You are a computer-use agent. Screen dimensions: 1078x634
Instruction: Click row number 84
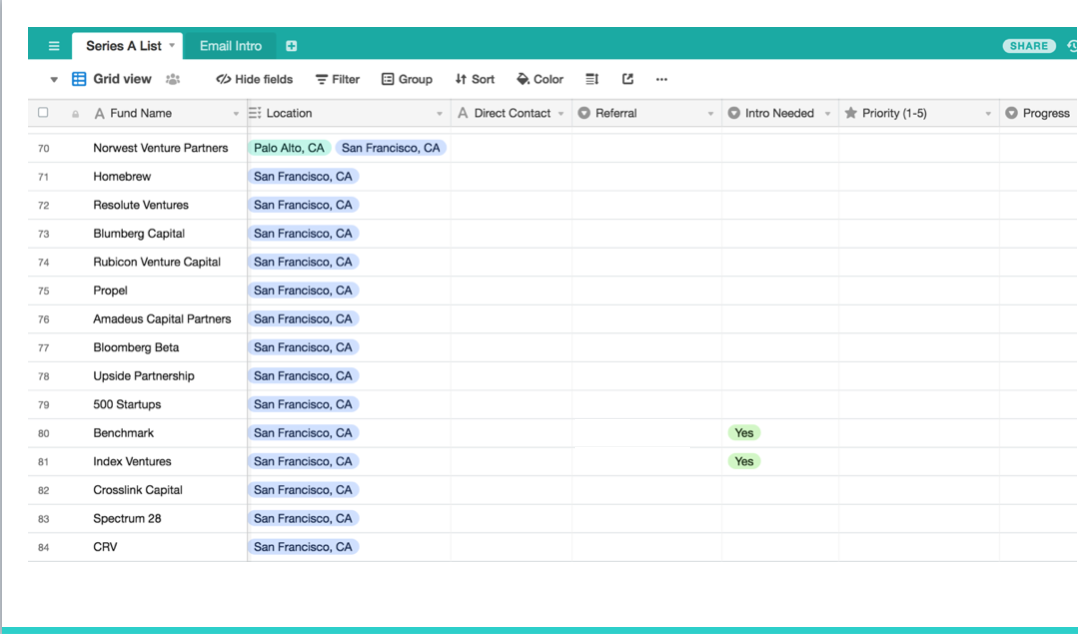pos(43,548)
